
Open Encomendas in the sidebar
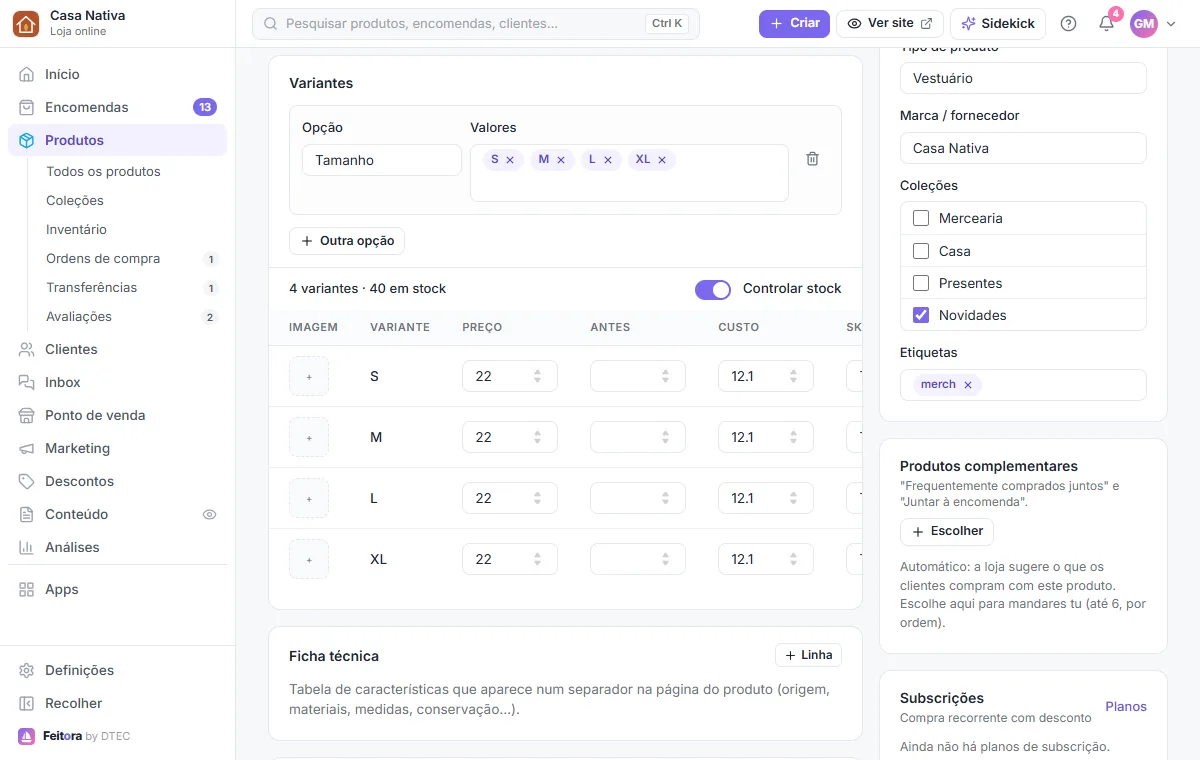[x=117, y=107]
